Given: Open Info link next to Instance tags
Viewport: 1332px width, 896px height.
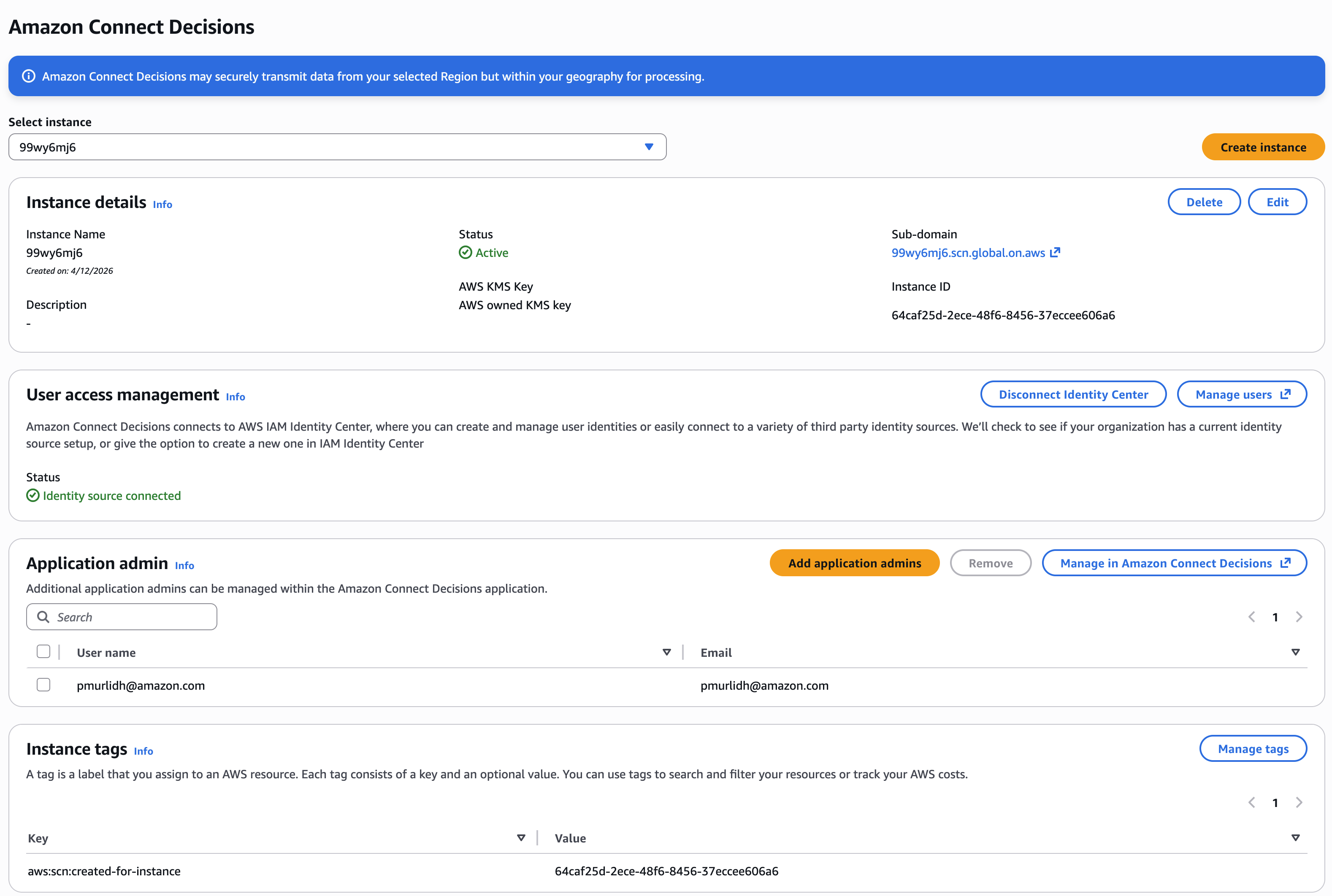Looking at the screenshot, I should 143,751.
